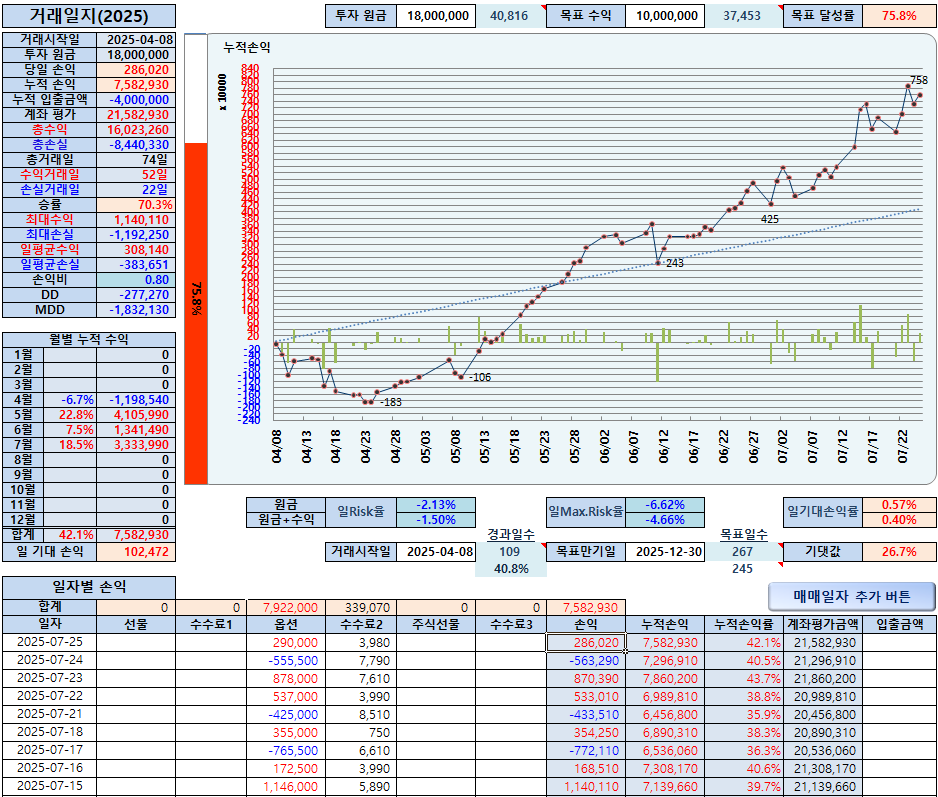Select the 손실거래일 value 22일
938x797 pixels.
[136, 190]
